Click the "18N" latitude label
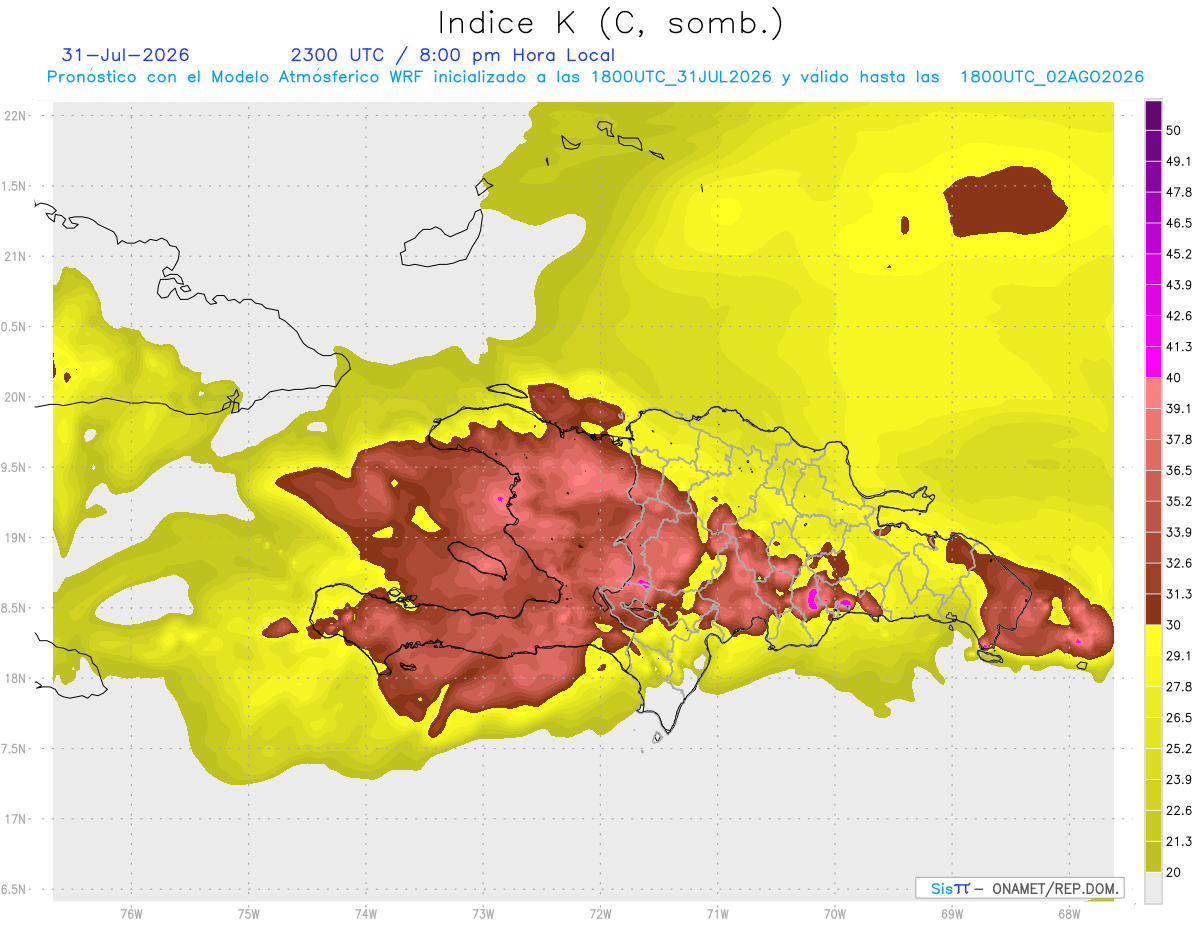This screenshot has height=927, width=1200. coord(15,678)
